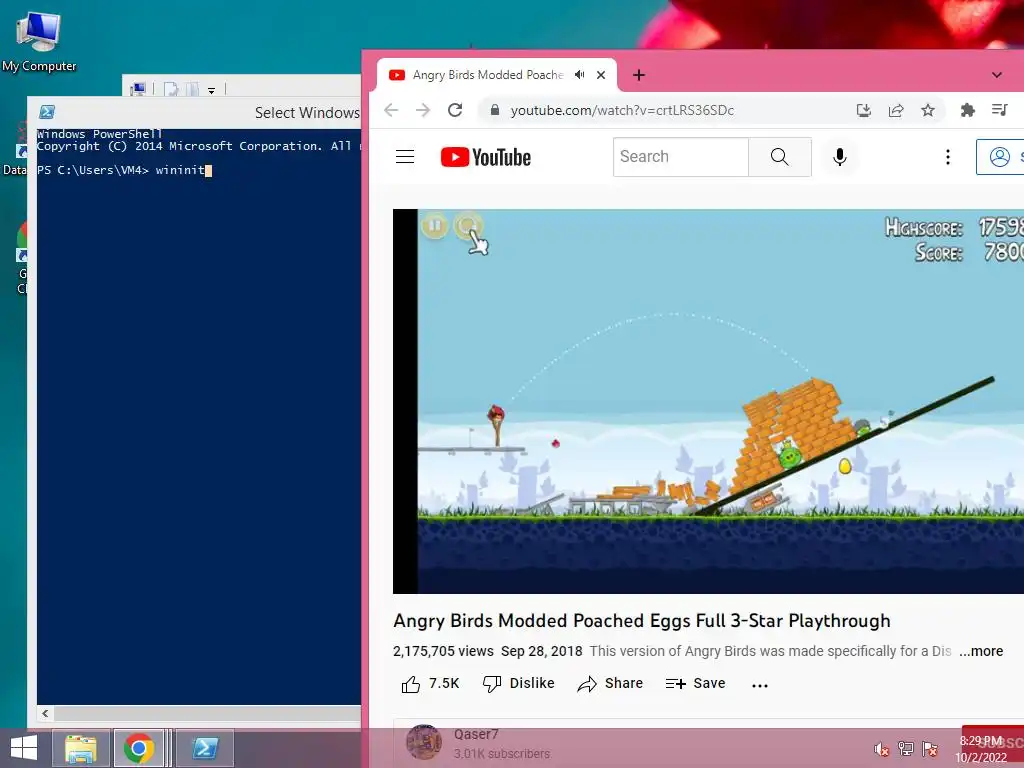The width and height of the screenshot is (1024, 768).
Task: Click the in-video restart level icon
Action: 468,226
